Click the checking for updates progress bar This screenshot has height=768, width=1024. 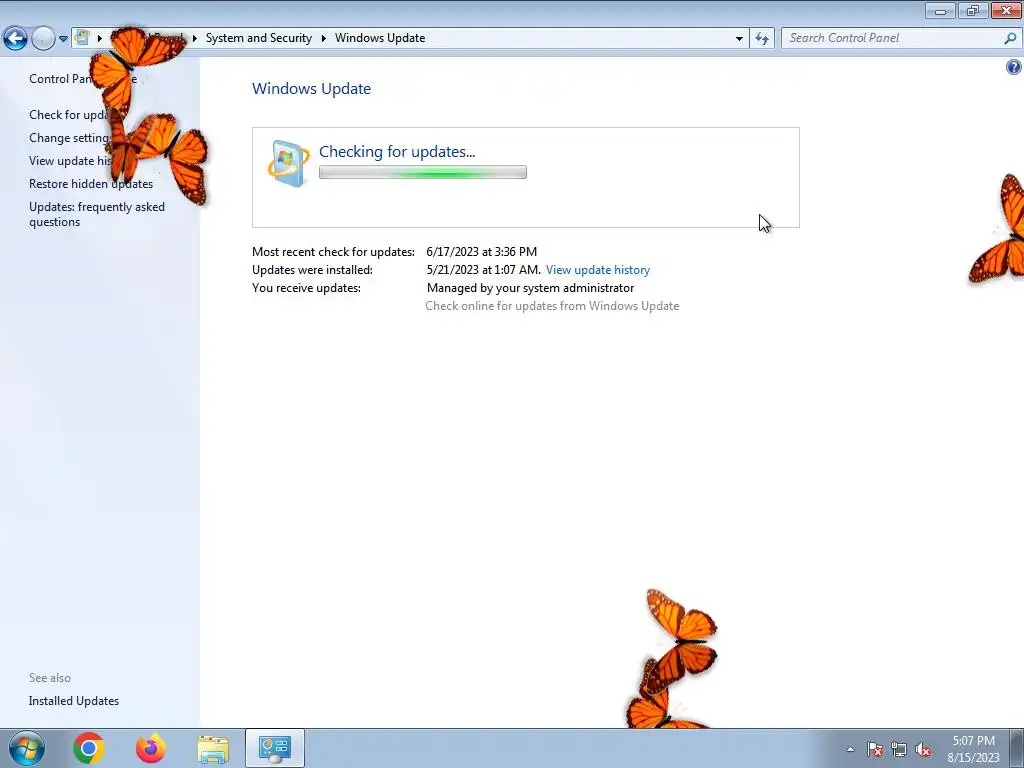click(x=423, y=172)
